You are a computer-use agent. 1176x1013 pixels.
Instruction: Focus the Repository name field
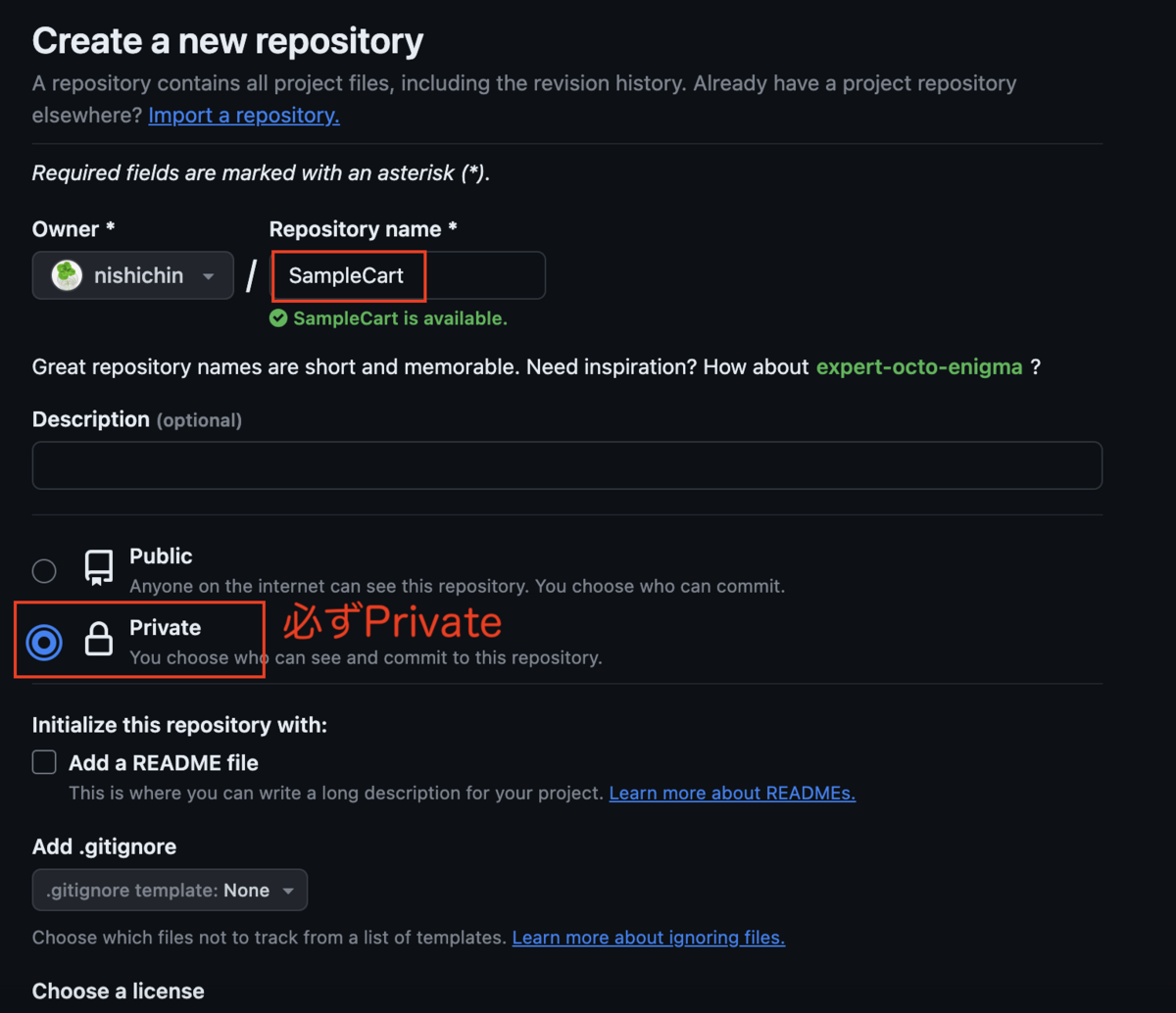(x=407, y=275)
